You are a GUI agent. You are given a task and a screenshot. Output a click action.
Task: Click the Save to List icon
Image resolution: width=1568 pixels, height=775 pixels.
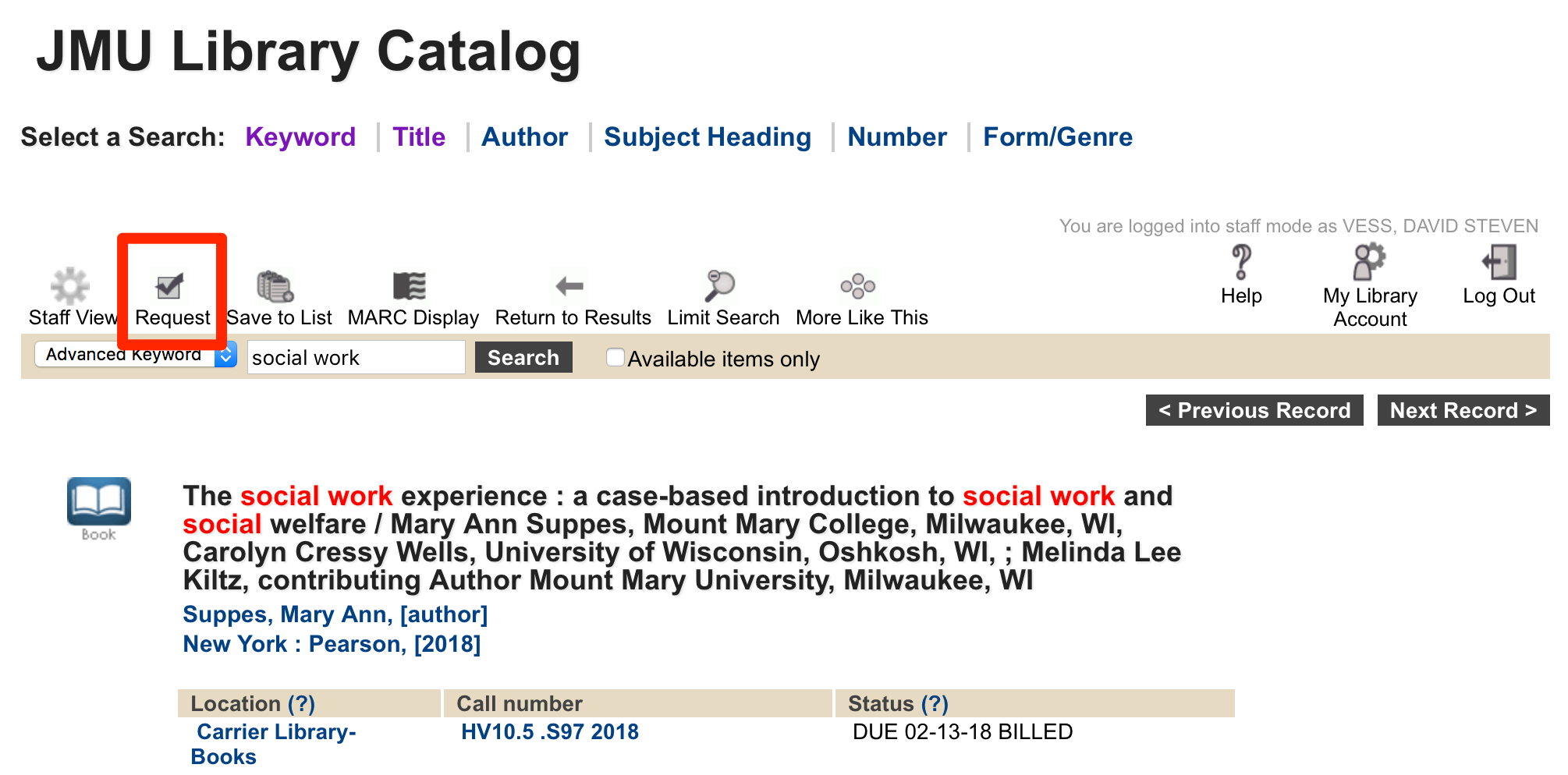(x=275, y=286)
